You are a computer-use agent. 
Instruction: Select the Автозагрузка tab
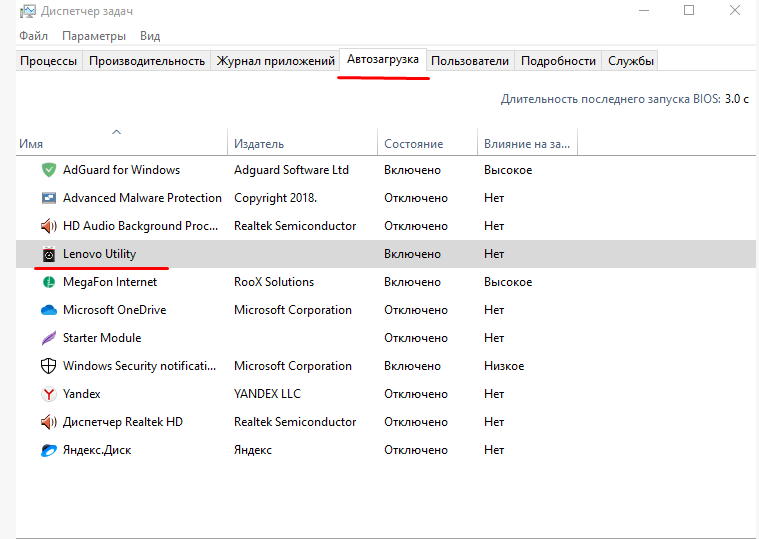click(383, 60)
